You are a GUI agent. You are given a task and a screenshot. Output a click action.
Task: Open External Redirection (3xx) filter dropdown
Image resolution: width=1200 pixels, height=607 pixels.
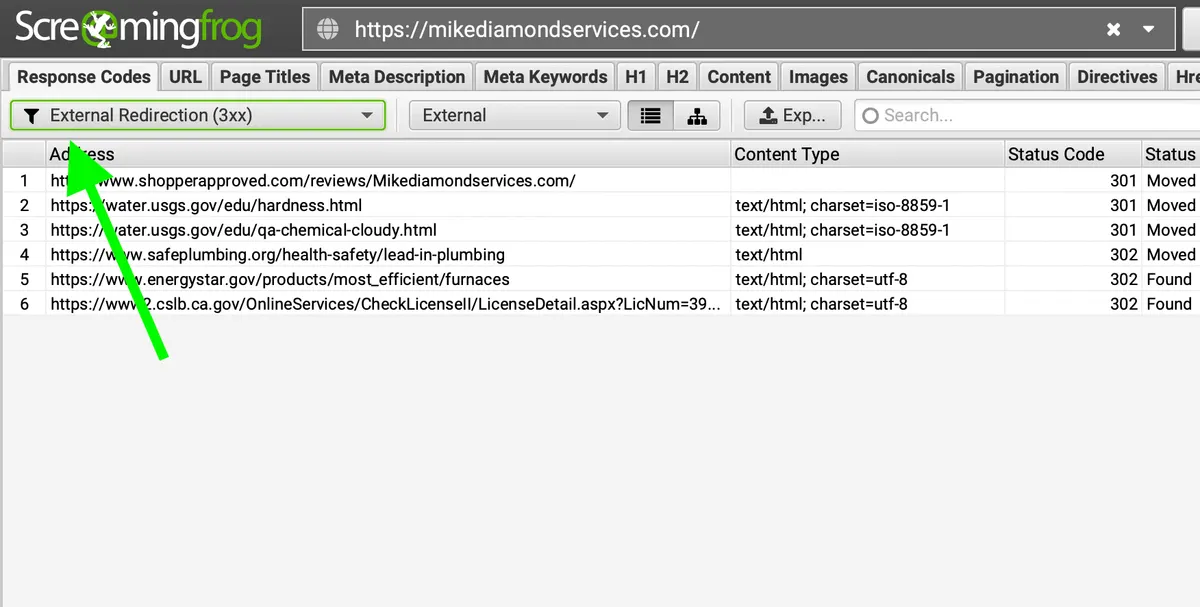(198, 116)
